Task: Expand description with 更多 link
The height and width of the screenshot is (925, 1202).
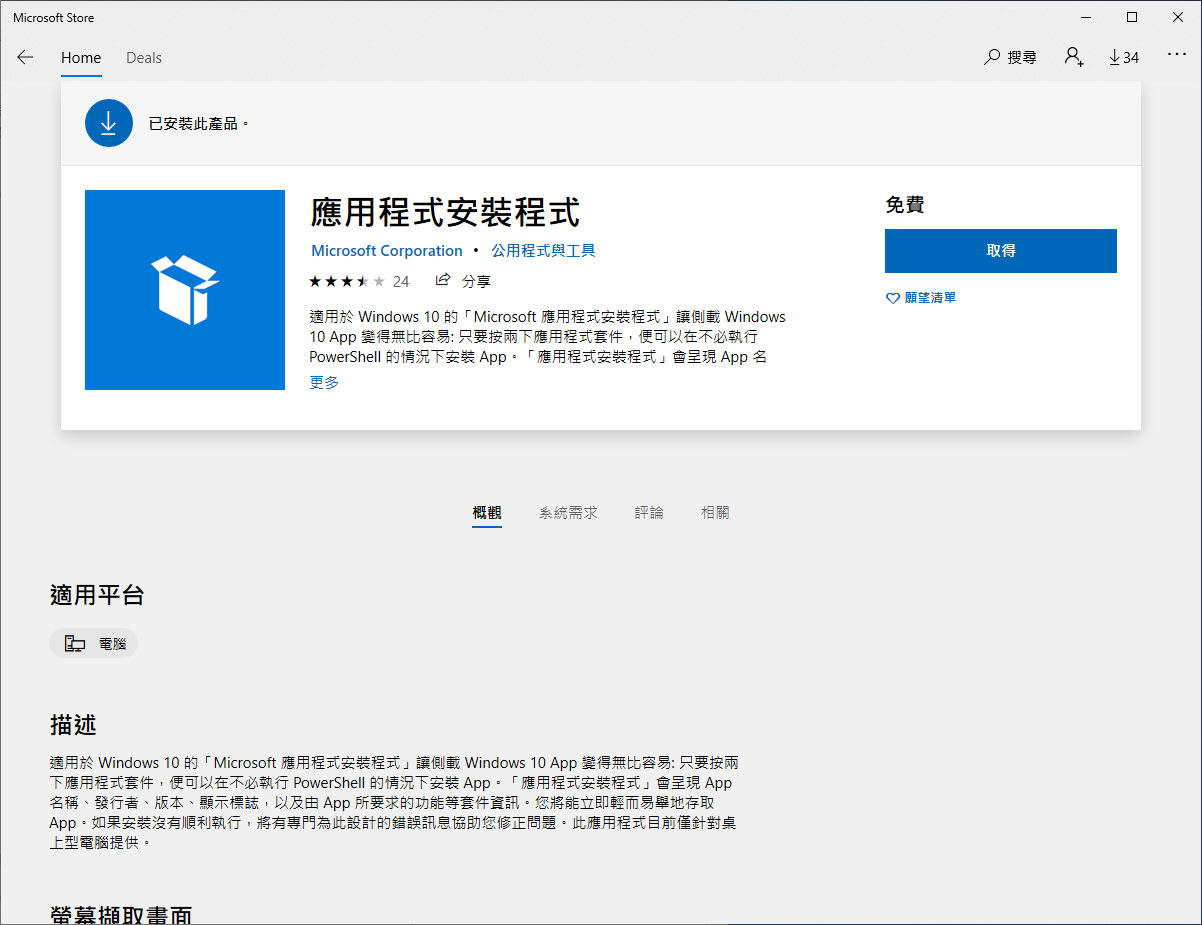Action: (x=324, y=382)
